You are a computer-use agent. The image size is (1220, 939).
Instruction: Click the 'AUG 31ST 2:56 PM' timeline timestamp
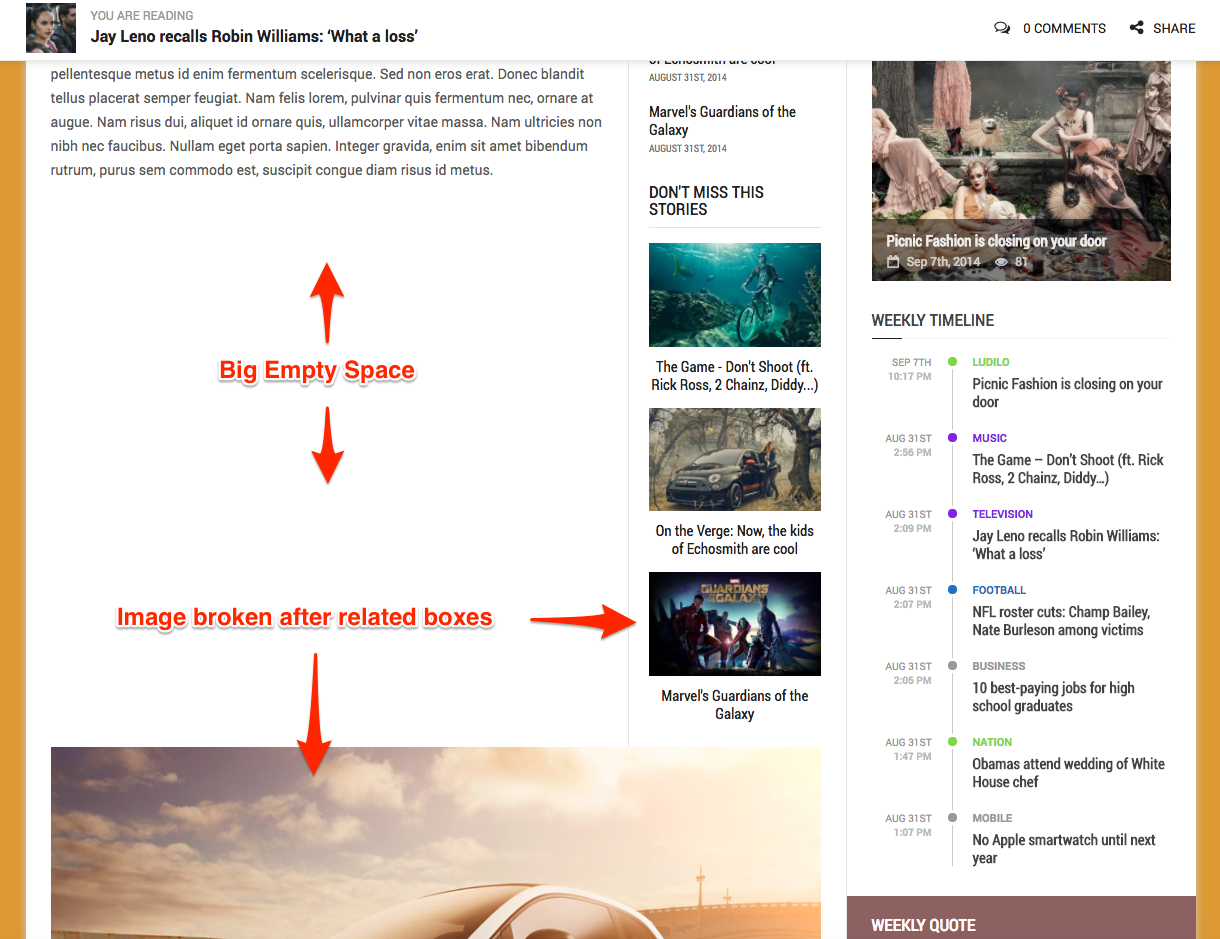point(909,445)
